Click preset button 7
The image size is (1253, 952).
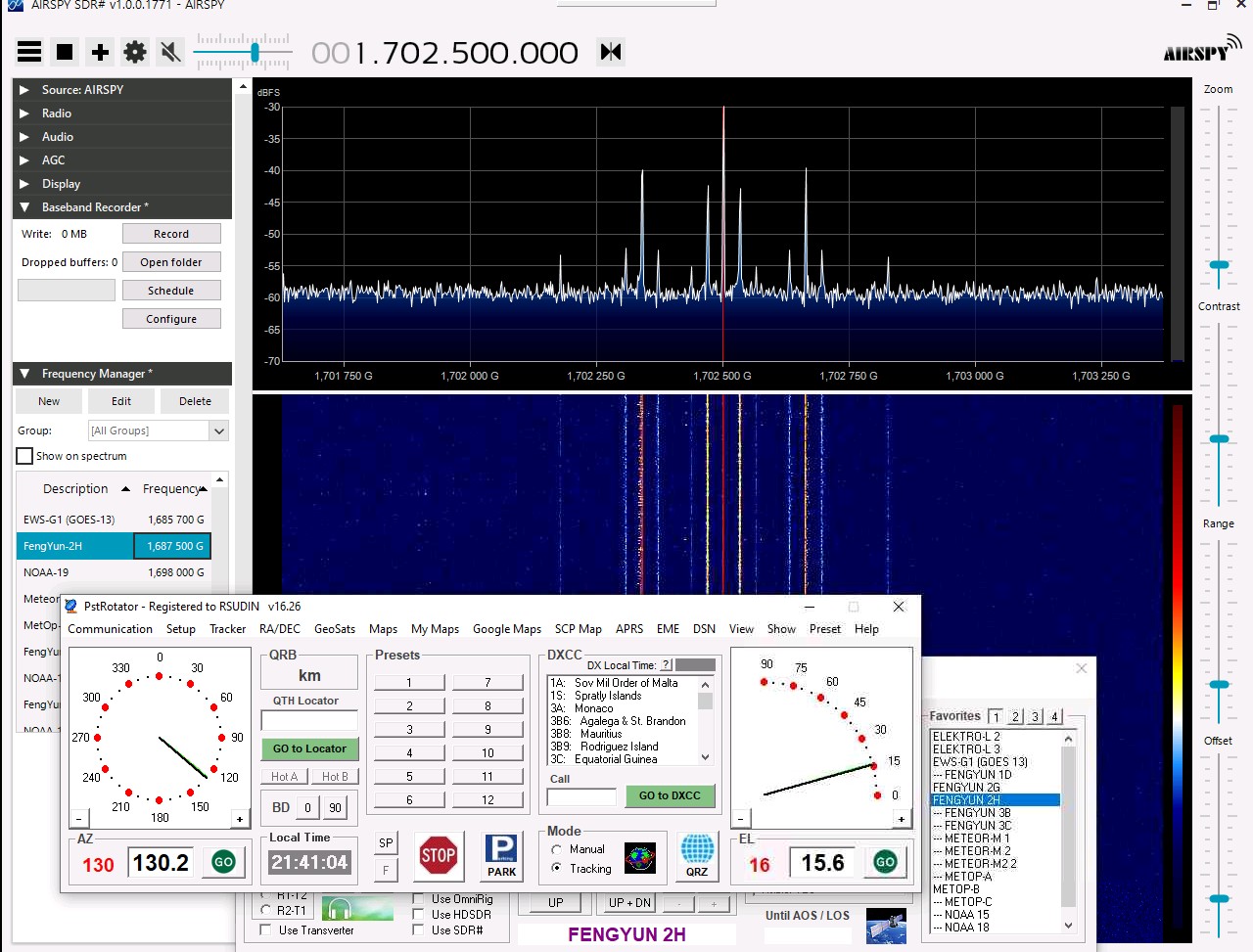point(487,682)
